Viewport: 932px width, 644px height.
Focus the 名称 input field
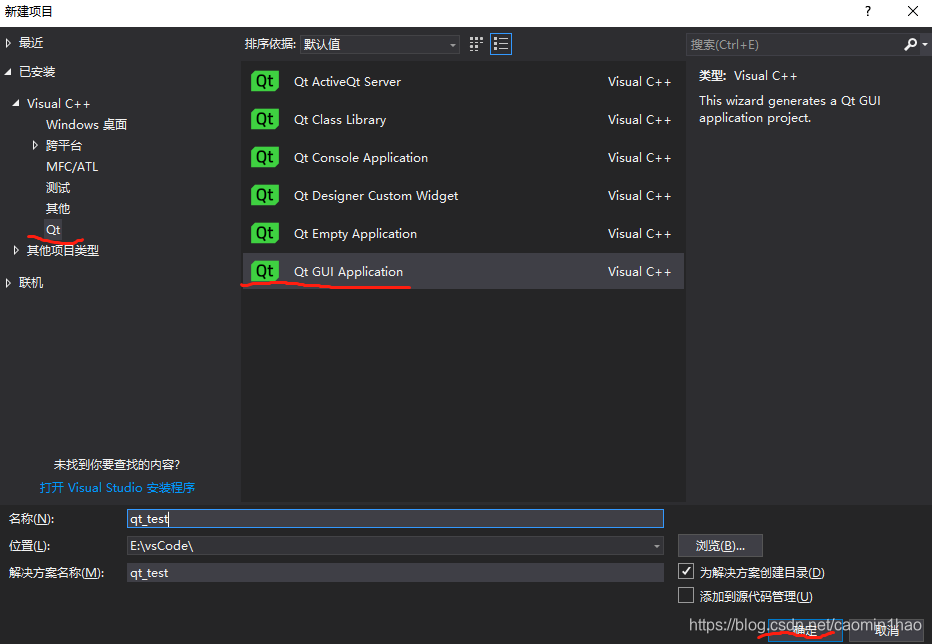tap(395, 519)
